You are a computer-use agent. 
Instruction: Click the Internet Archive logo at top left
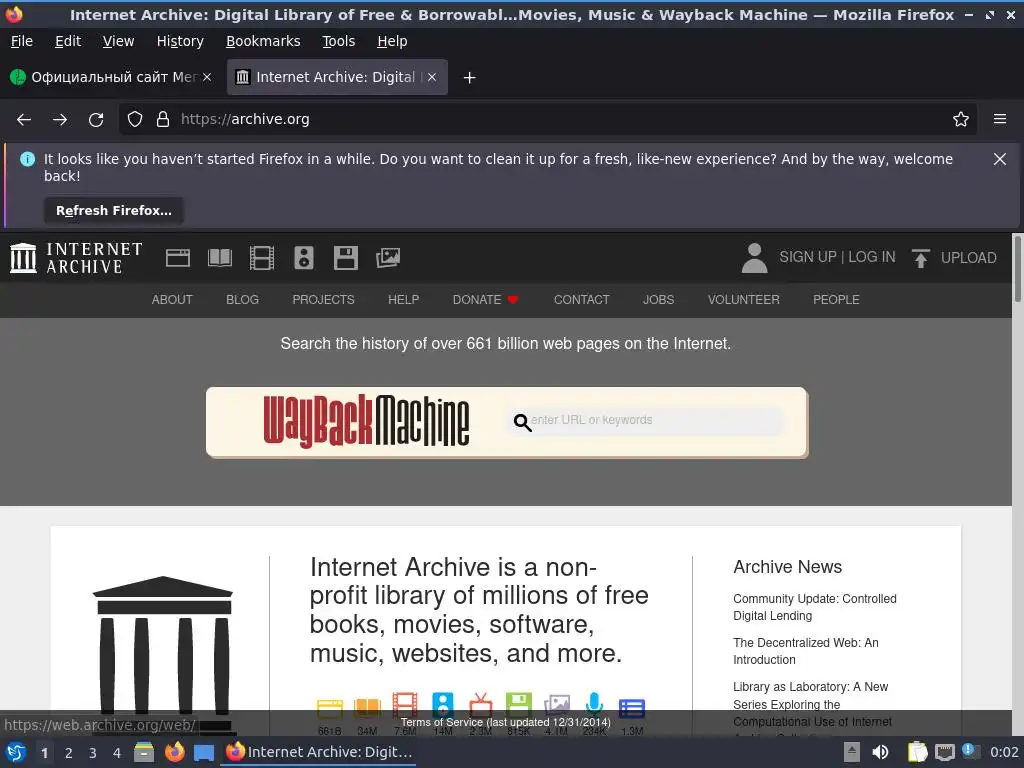coord(76,258)
